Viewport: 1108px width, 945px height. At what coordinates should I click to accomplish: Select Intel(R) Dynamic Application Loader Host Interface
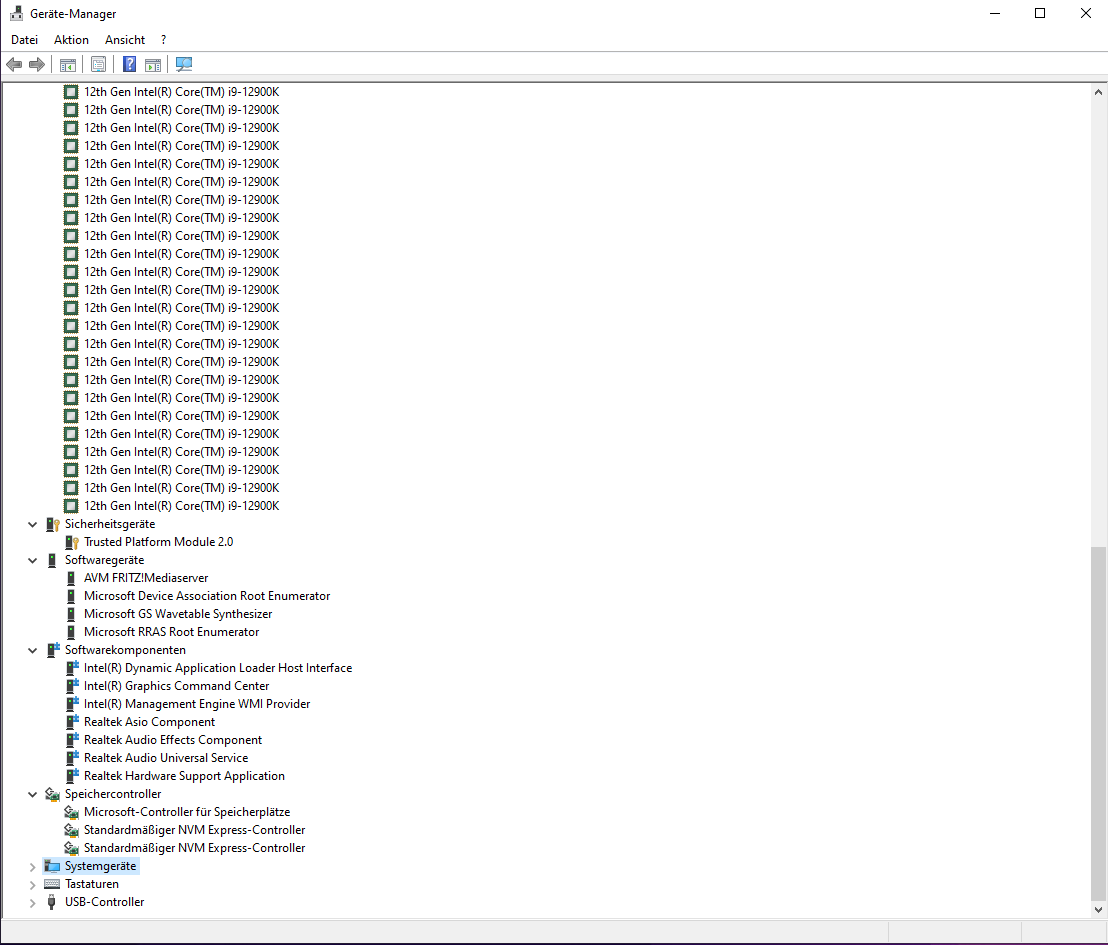218,669
